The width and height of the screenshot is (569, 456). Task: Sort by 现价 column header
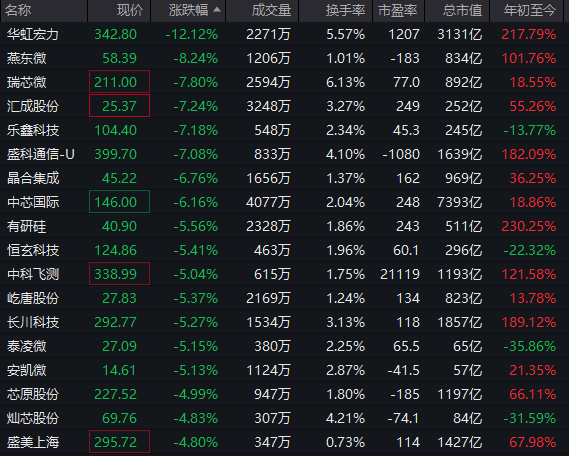(130, 11)
